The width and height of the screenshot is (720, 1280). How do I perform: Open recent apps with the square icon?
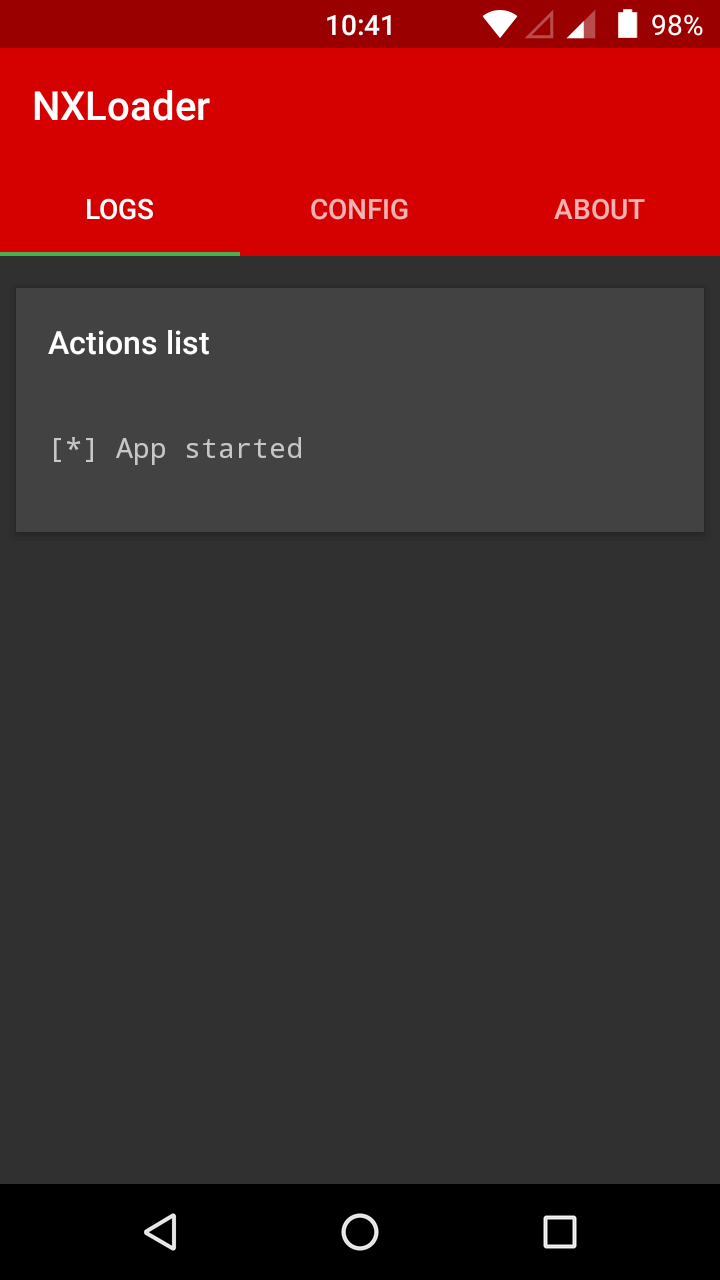[x=560, y=1232]
